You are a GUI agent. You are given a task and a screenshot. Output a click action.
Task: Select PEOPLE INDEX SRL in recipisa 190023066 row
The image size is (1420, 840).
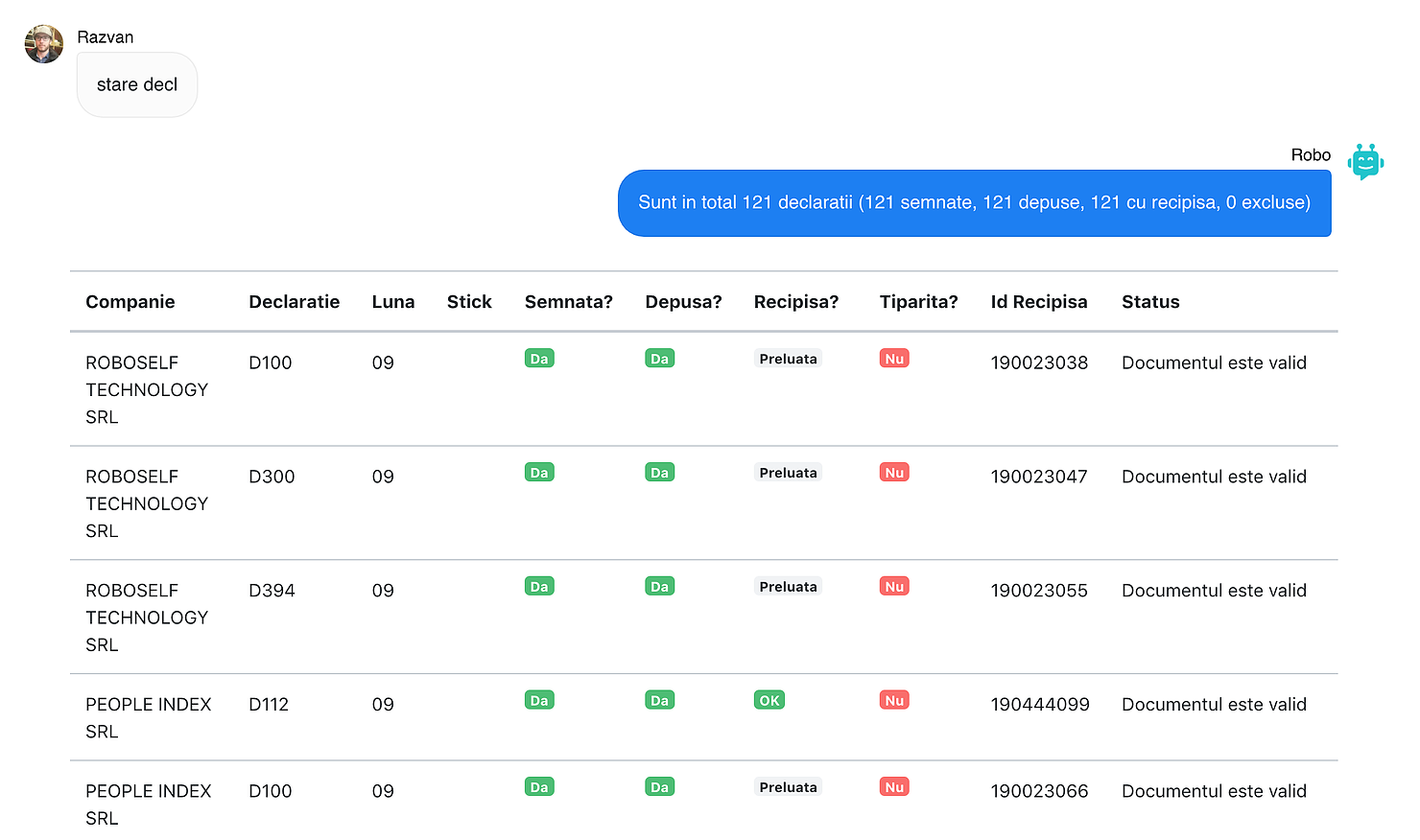(149, 805)
